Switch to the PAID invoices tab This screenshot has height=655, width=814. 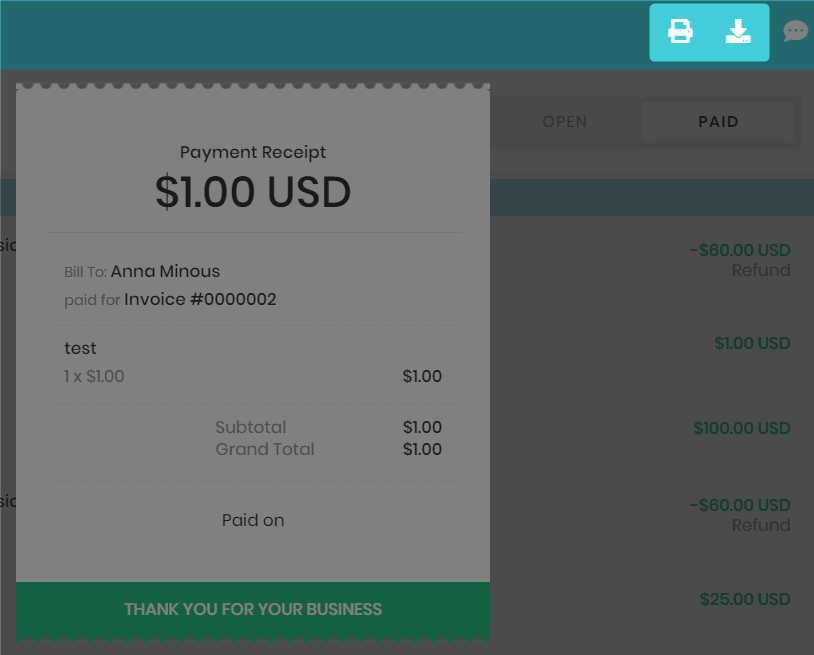tap(718, 122)
